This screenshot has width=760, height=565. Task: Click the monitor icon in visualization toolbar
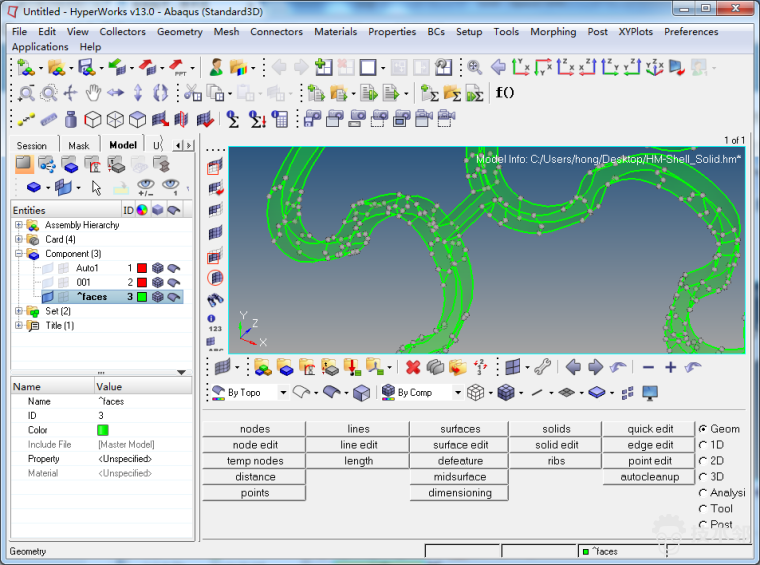tap(650, 393)
